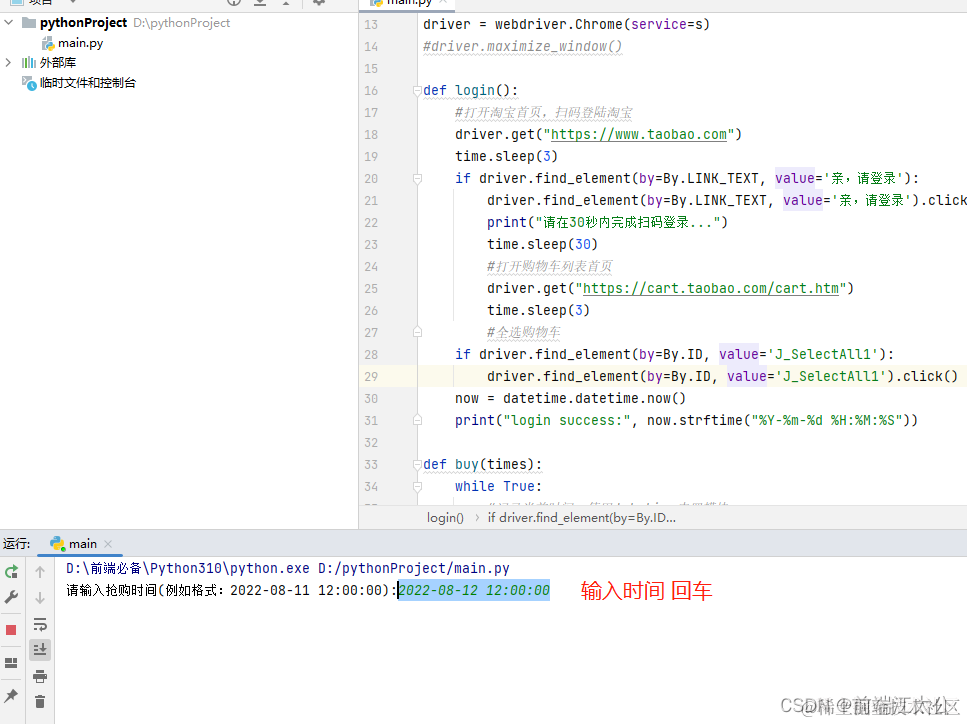Clear console output with trash icon
The height and width of the screenshot is (724, 967).
(x=40, y=702)
